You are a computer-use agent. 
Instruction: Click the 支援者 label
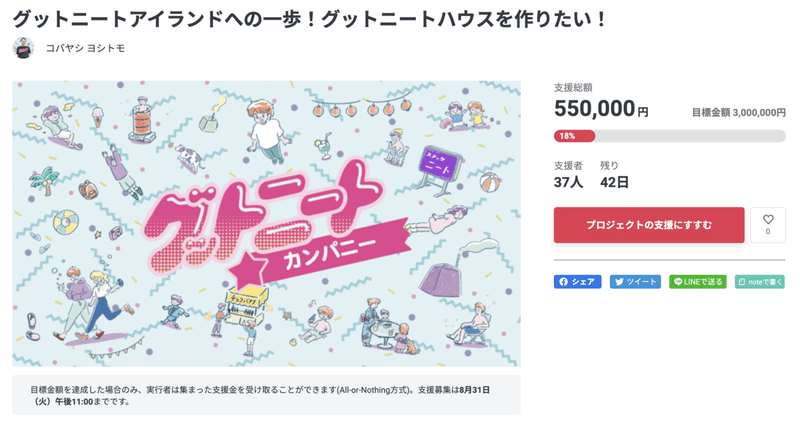[567, 164]
